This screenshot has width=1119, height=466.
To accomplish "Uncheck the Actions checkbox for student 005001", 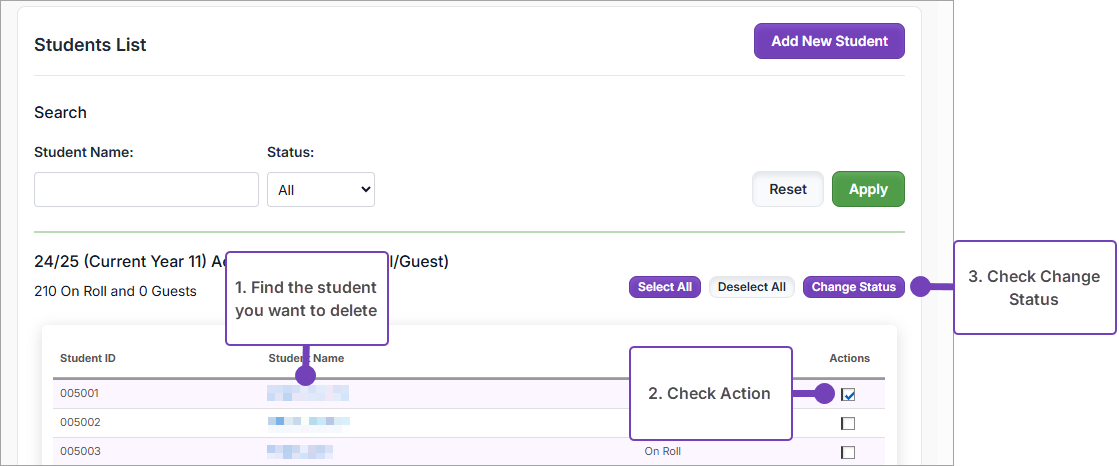I will 848,394.
